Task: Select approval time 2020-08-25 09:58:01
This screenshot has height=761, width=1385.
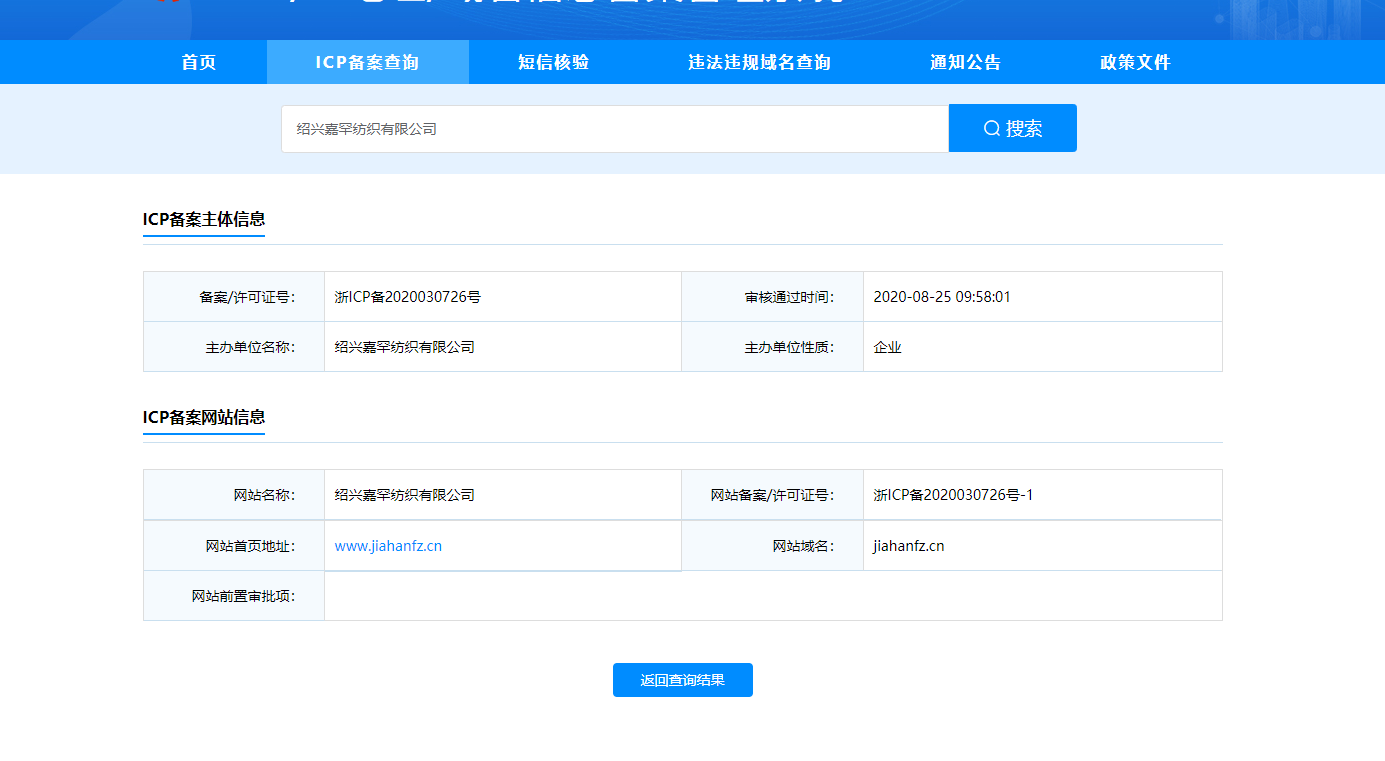Action: 942,297
